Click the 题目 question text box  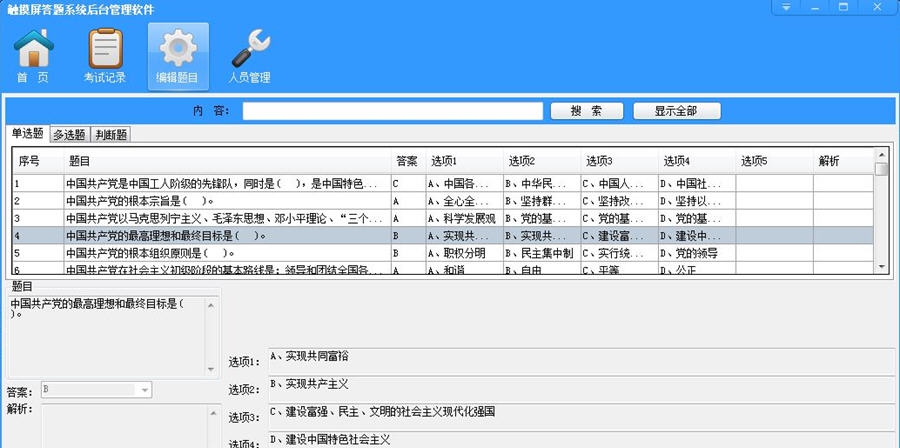coord(107,336)
